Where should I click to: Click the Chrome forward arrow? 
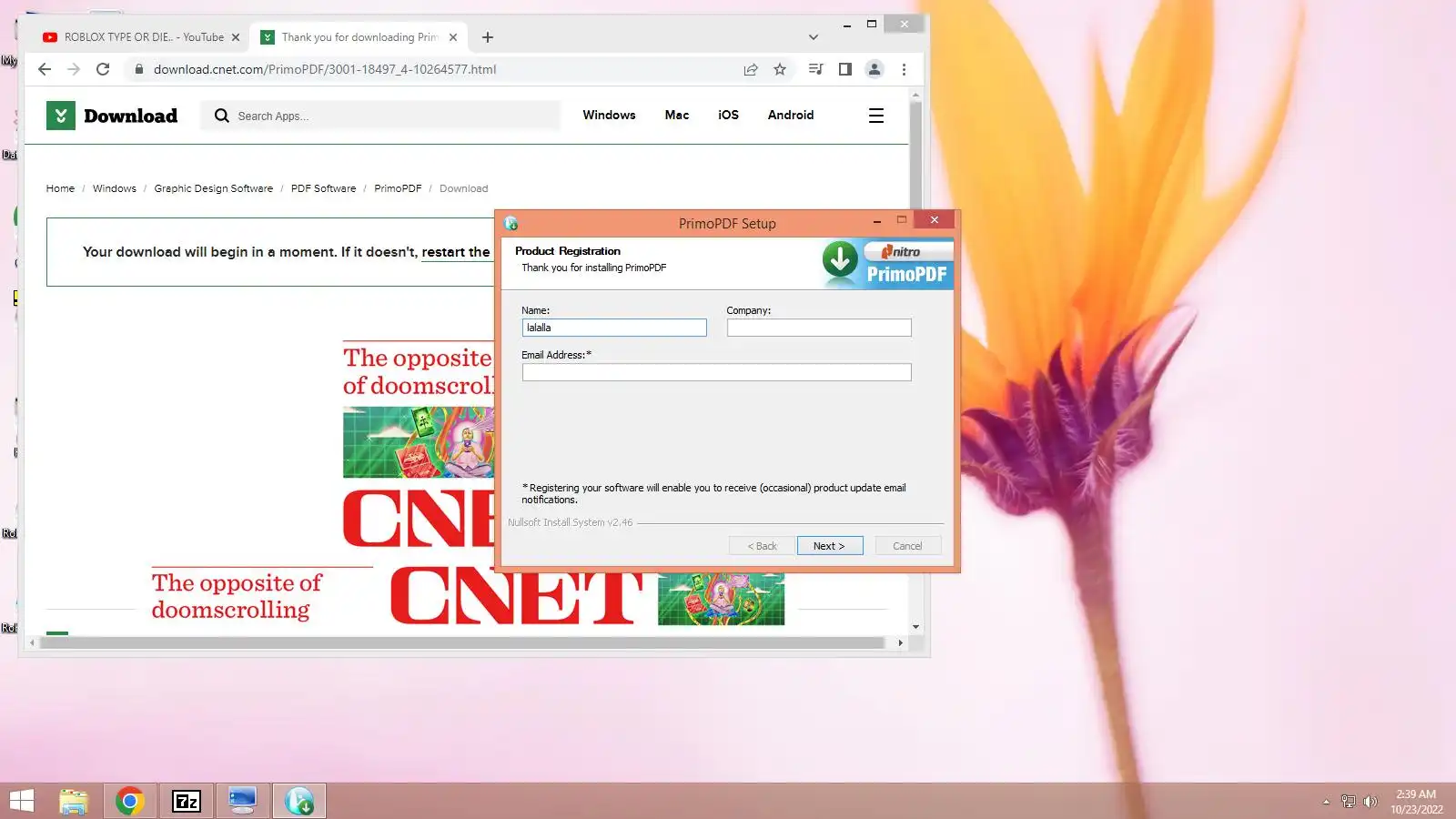coord(74,69)
